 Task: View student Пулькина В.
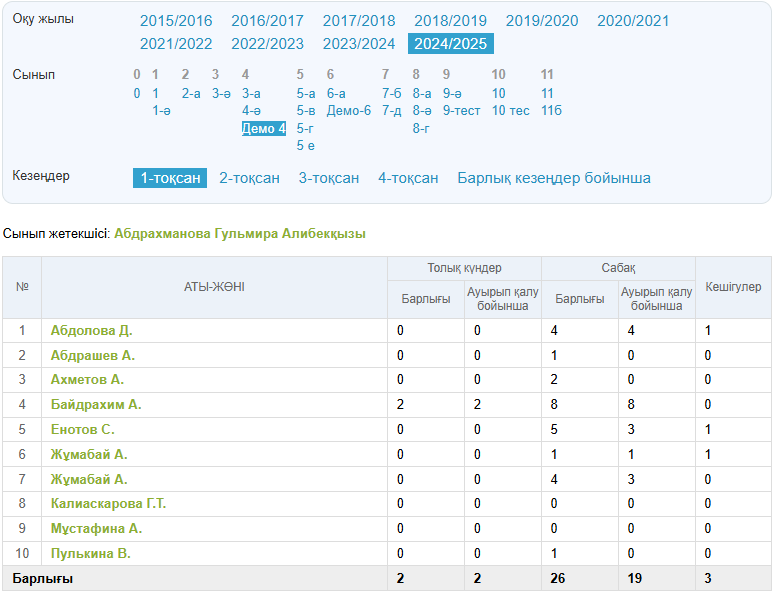(91, 554)
